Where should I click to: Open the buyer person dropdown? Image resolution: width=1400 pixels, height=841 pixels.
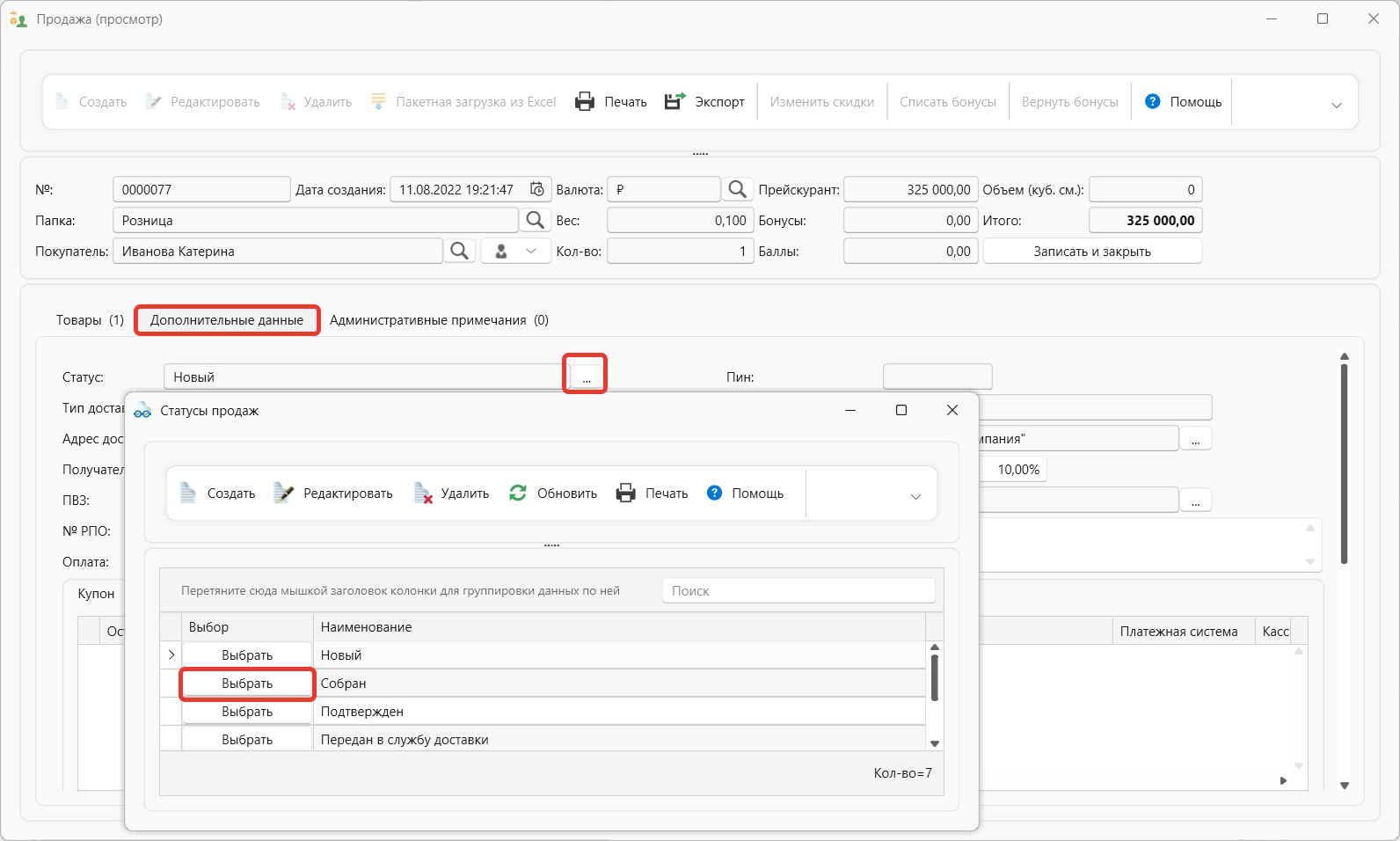coord(516,251)
